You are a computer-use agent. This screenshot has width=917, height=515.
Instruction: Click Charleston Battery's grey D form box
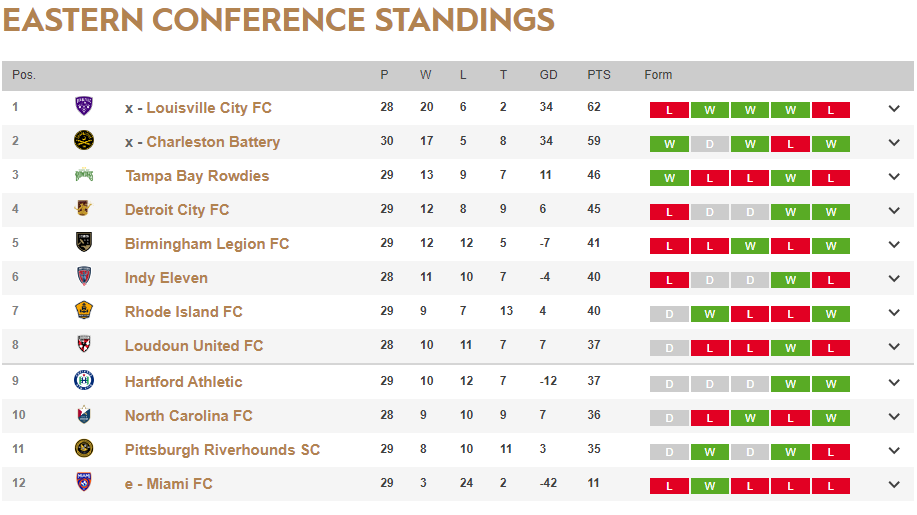point(709,144)
